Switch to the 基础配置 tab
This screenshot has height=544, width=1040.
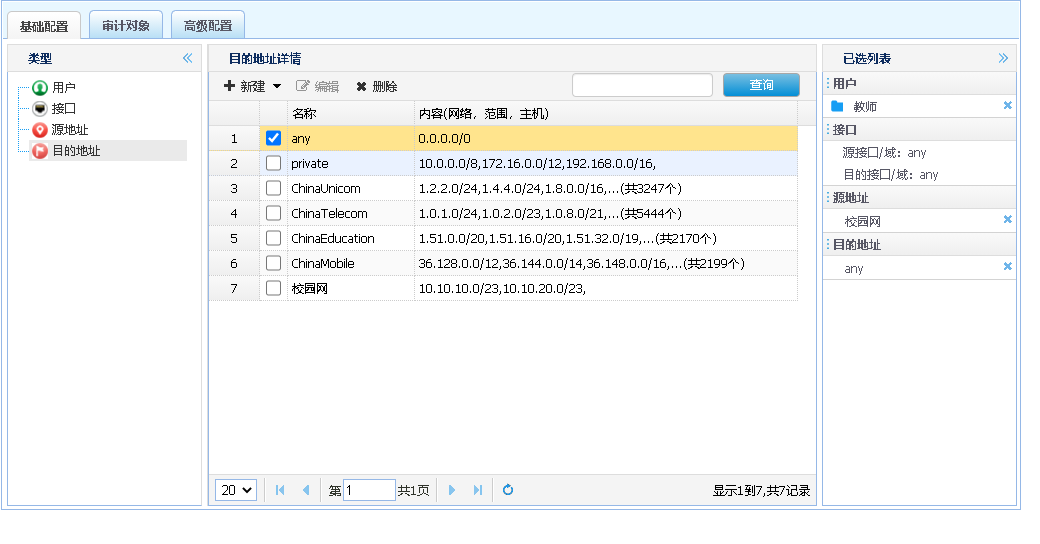[44, 26]
